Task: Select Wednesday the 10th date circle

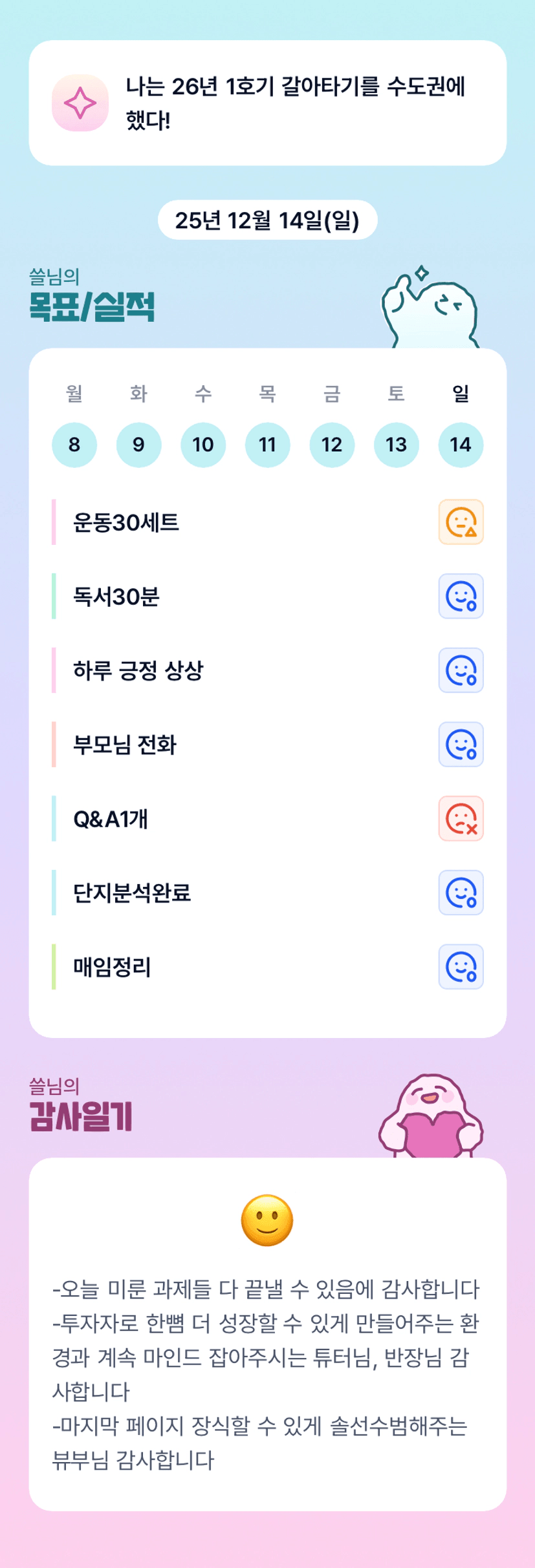Action: click(203, 445)
